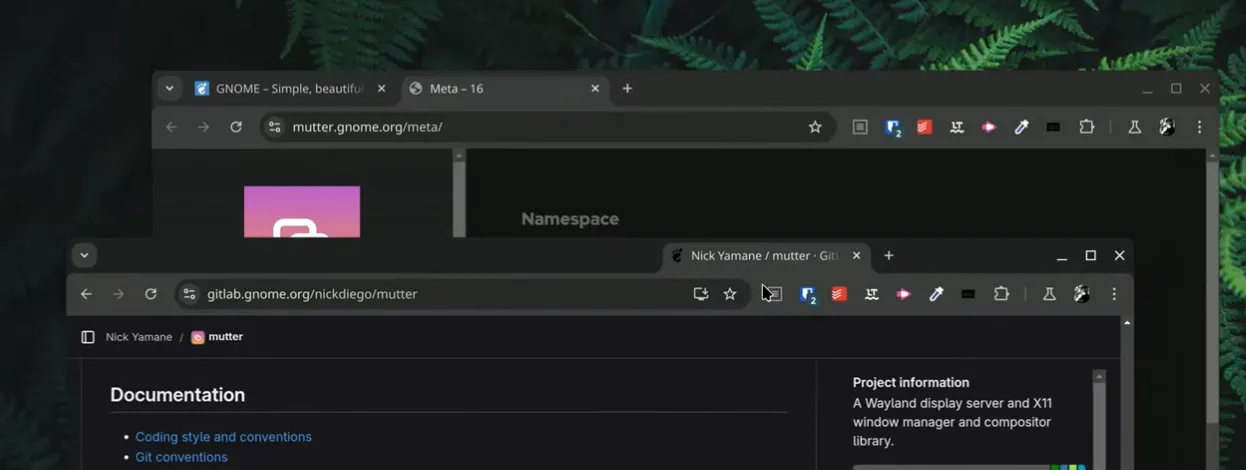The width and height of the screenshot is (1246, 470).
Task: Open Chrome three-dot menu in GitLab window
Action: pyautogui.click(x=1114, y=294)
